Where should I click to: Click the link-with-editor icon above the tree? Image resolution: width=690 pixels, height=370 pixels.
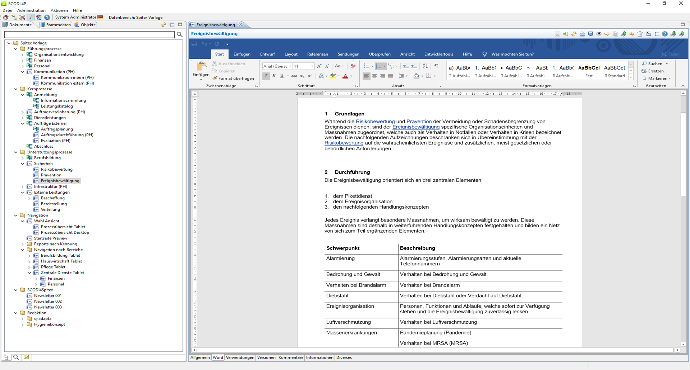click(164, 25)
